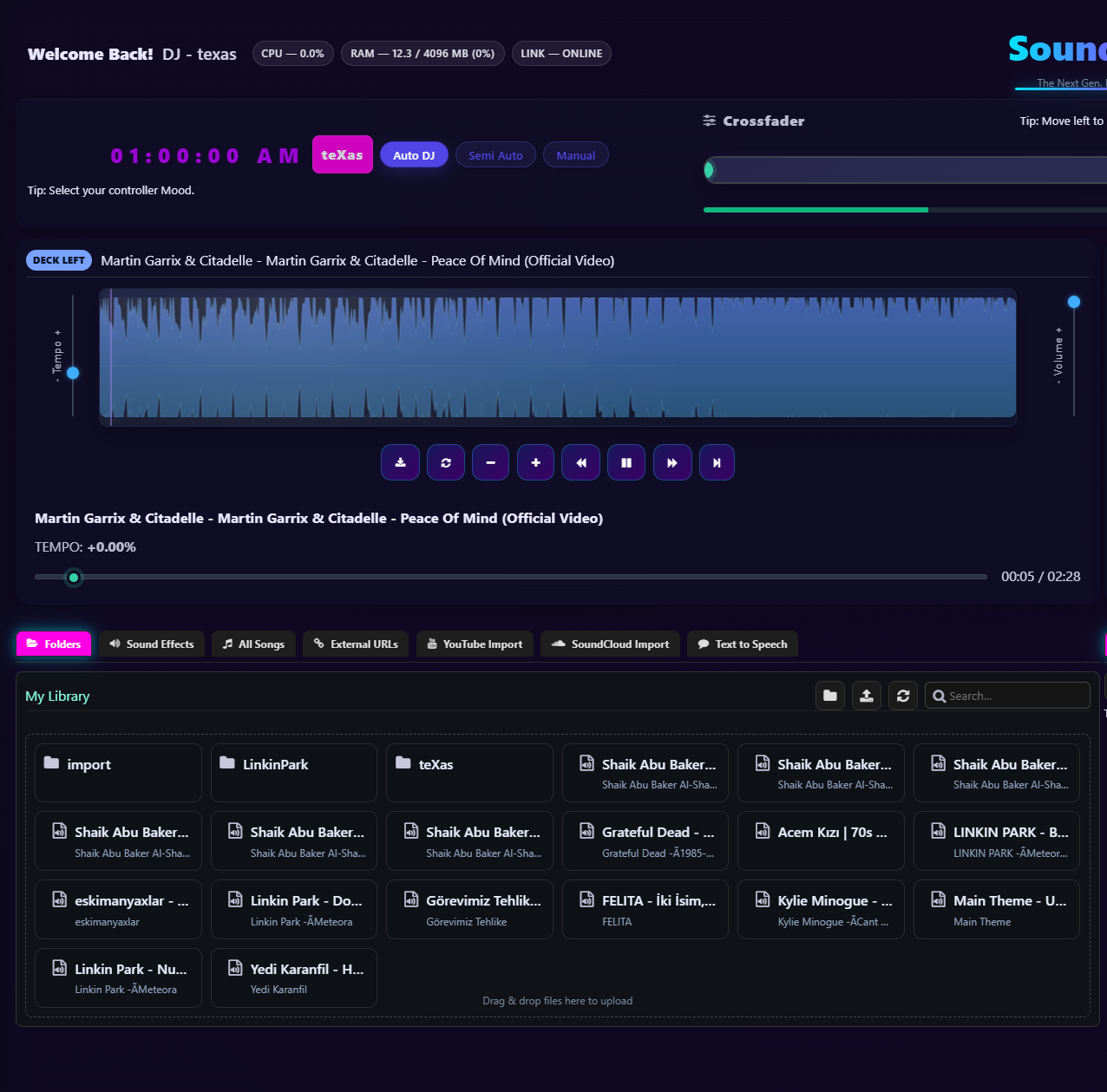This screenshot has width=1107, height=1092.
Task: Click the TEMPO: +0.00% readout
Action: click(85, 547)
